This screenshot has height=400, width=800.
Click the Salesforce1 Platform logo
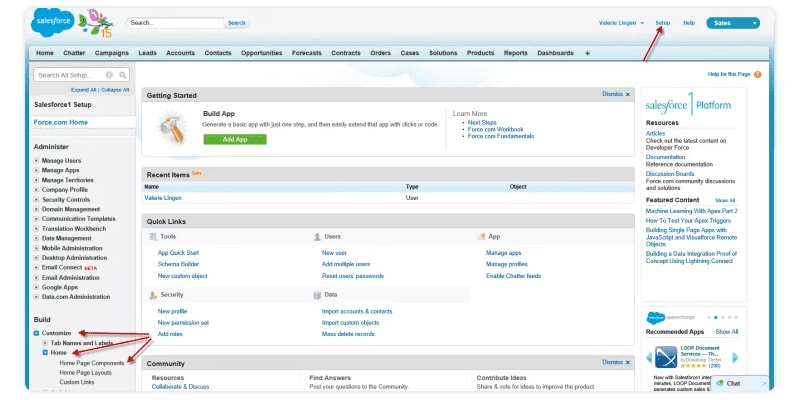pyautogui.click(x=688, y=106)
